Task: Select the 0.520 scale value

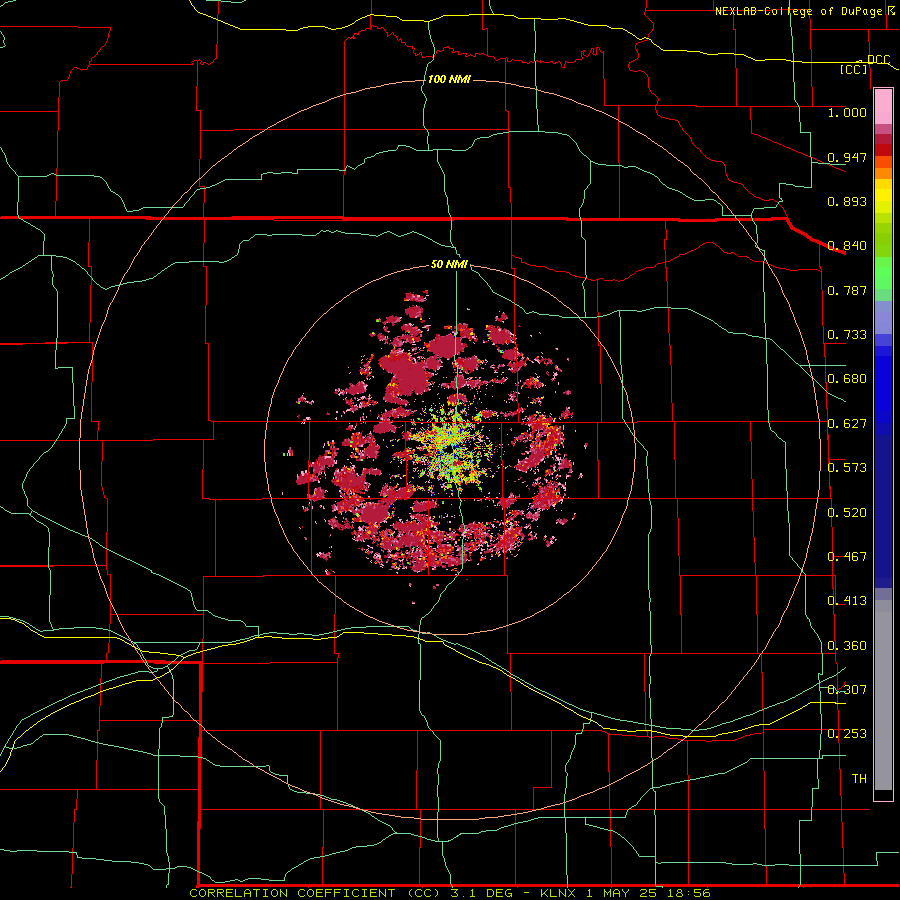Action: coord(847,513)
